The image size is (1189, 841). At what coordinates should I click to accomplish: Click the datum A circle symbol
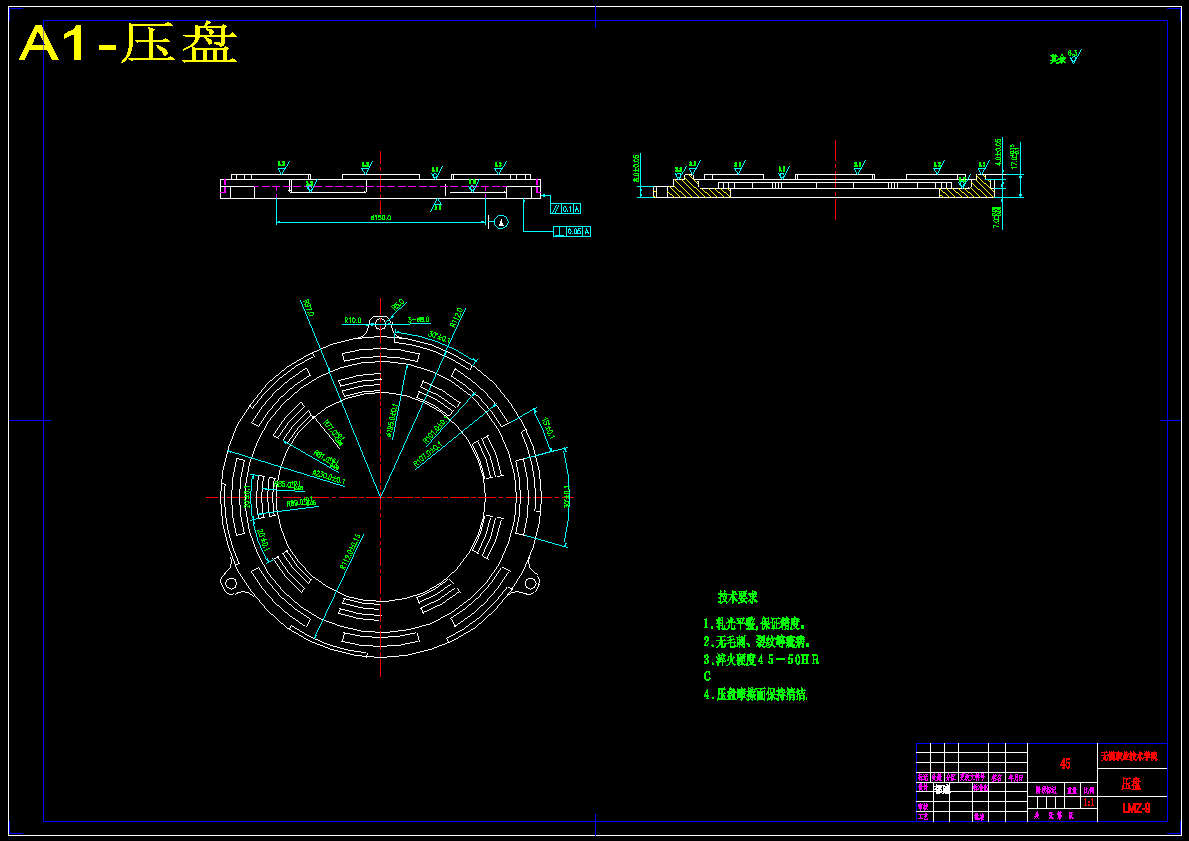tap(501, 222)
